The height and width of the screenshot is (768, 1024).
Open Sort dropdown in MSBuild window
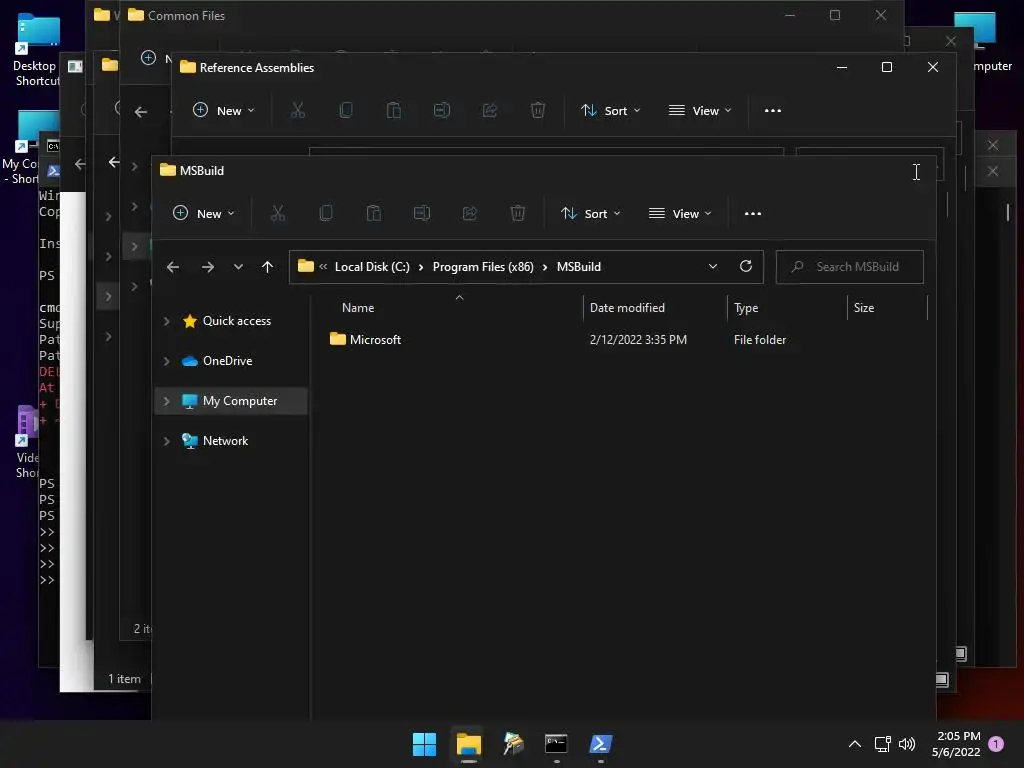[x=591, y=214]
